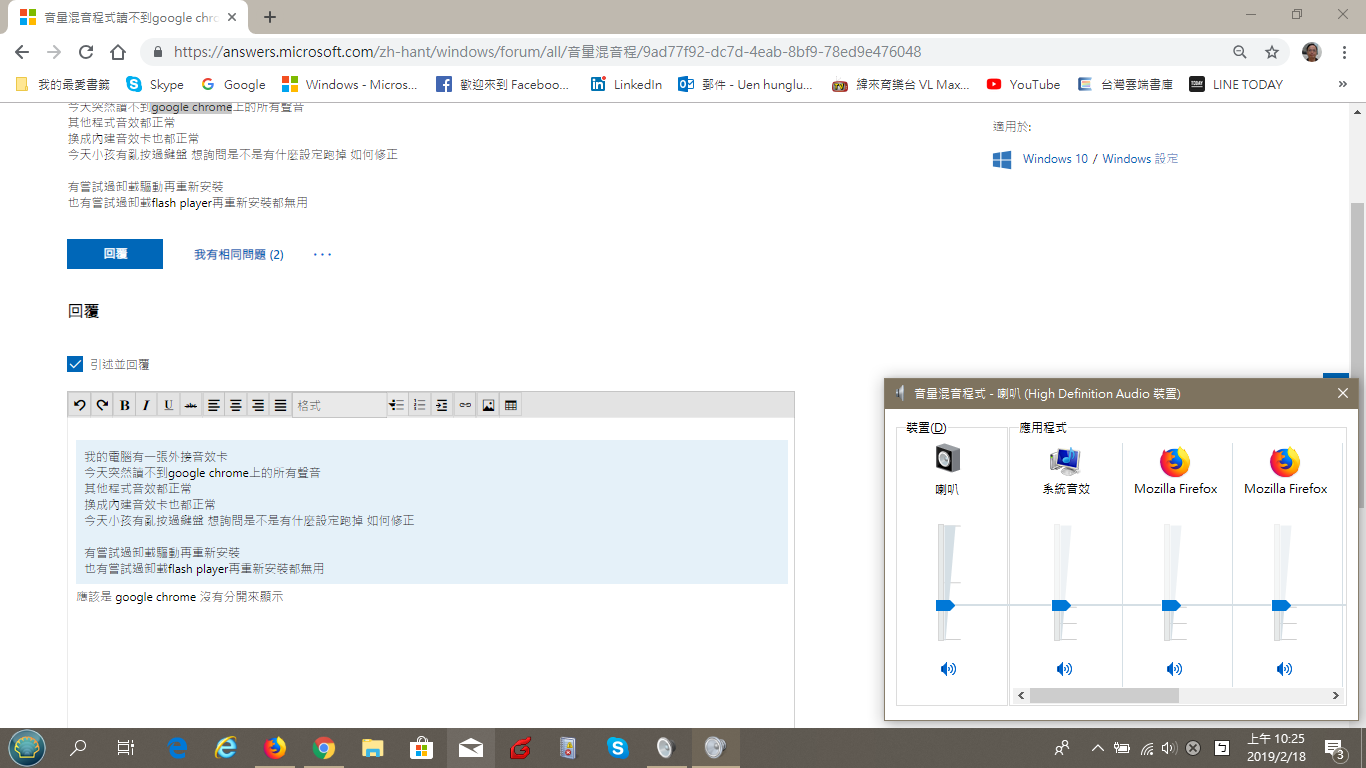The width and height of the screenshot is (1366, 768).
Task: Mute the second Mozilla Firefox channel
Action: (x=1285, y=669)
